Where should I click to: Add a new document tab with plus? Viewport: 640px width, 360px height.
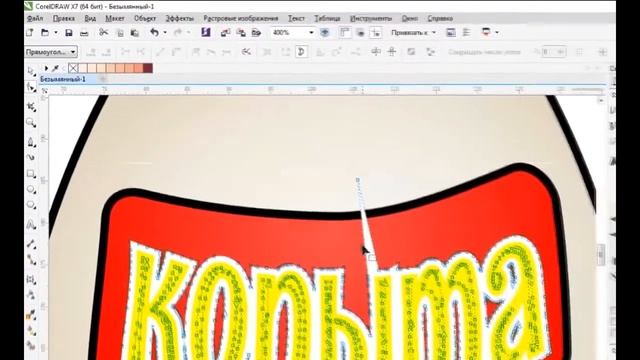(x=102, y=79)
